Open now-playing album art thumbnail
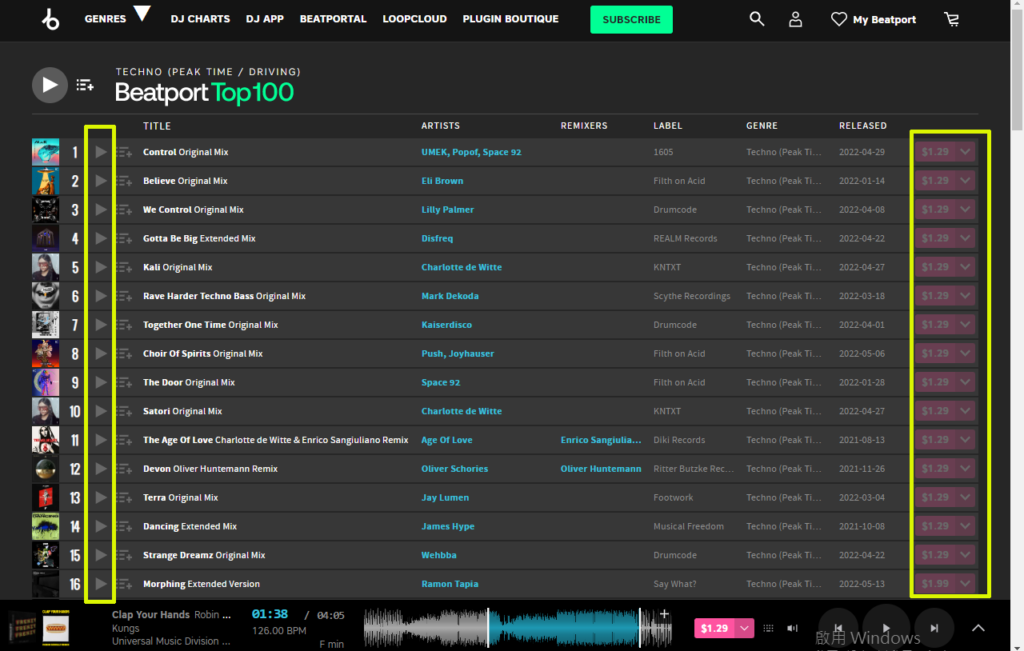 click(56, 629)
